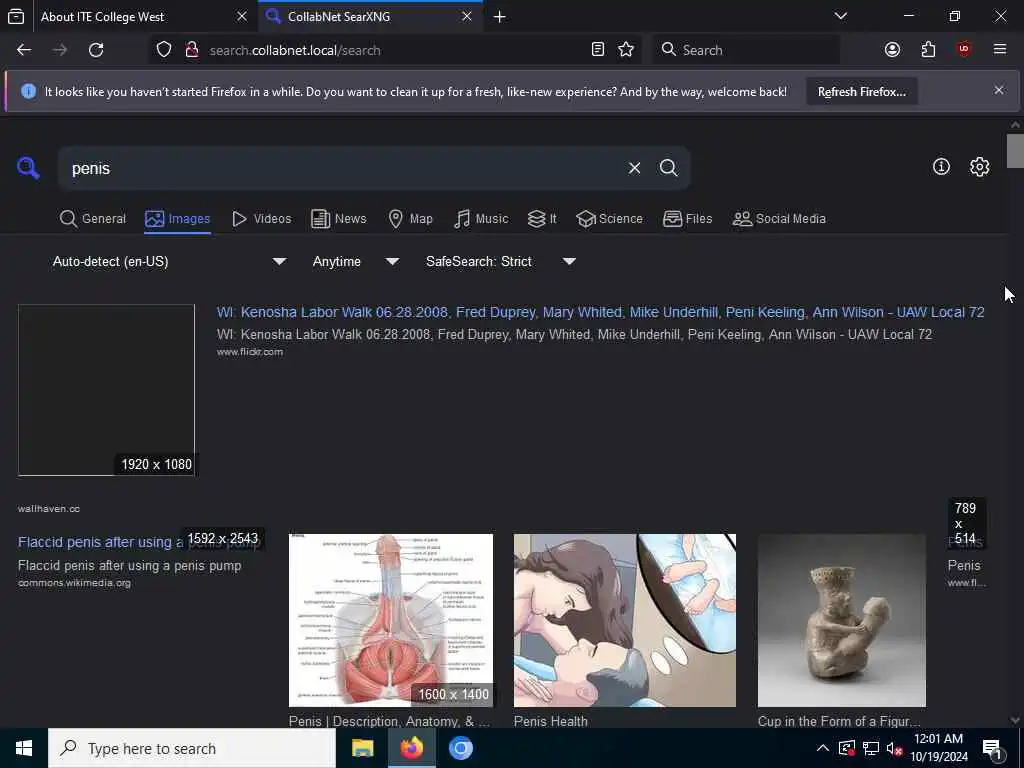
Task: Click the wallhaven.cc source text
Action: point(49,509)
